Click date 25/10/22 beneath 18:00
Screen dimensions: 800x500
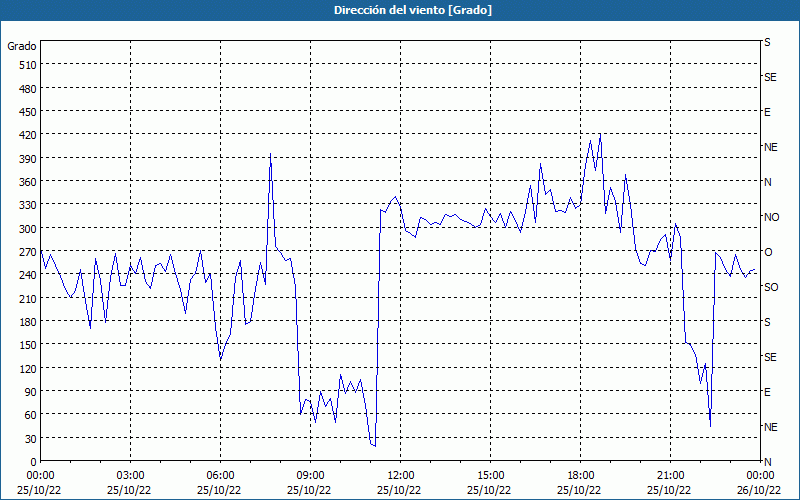coord(579,490)
